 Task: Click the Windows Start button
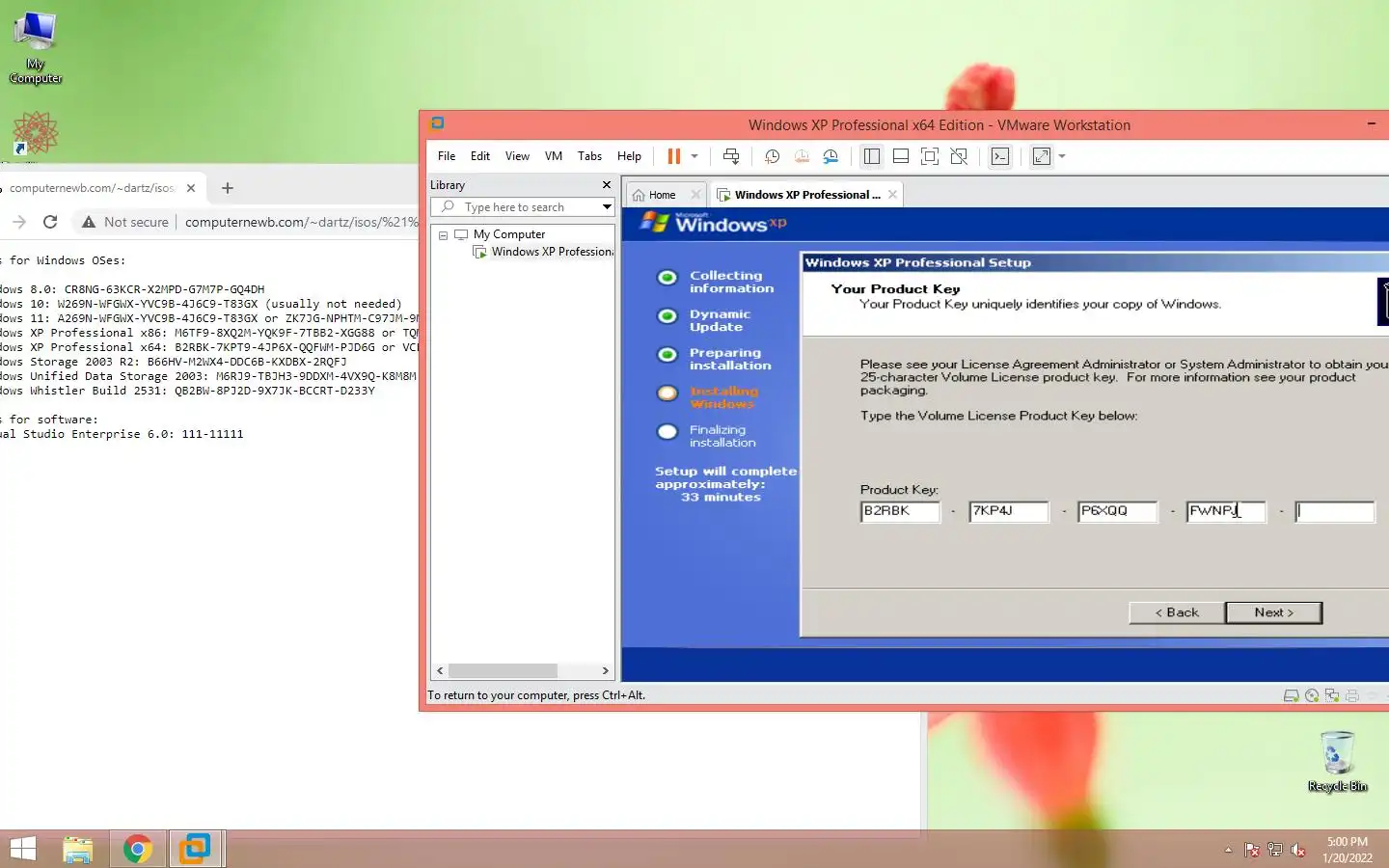(22, 849)
